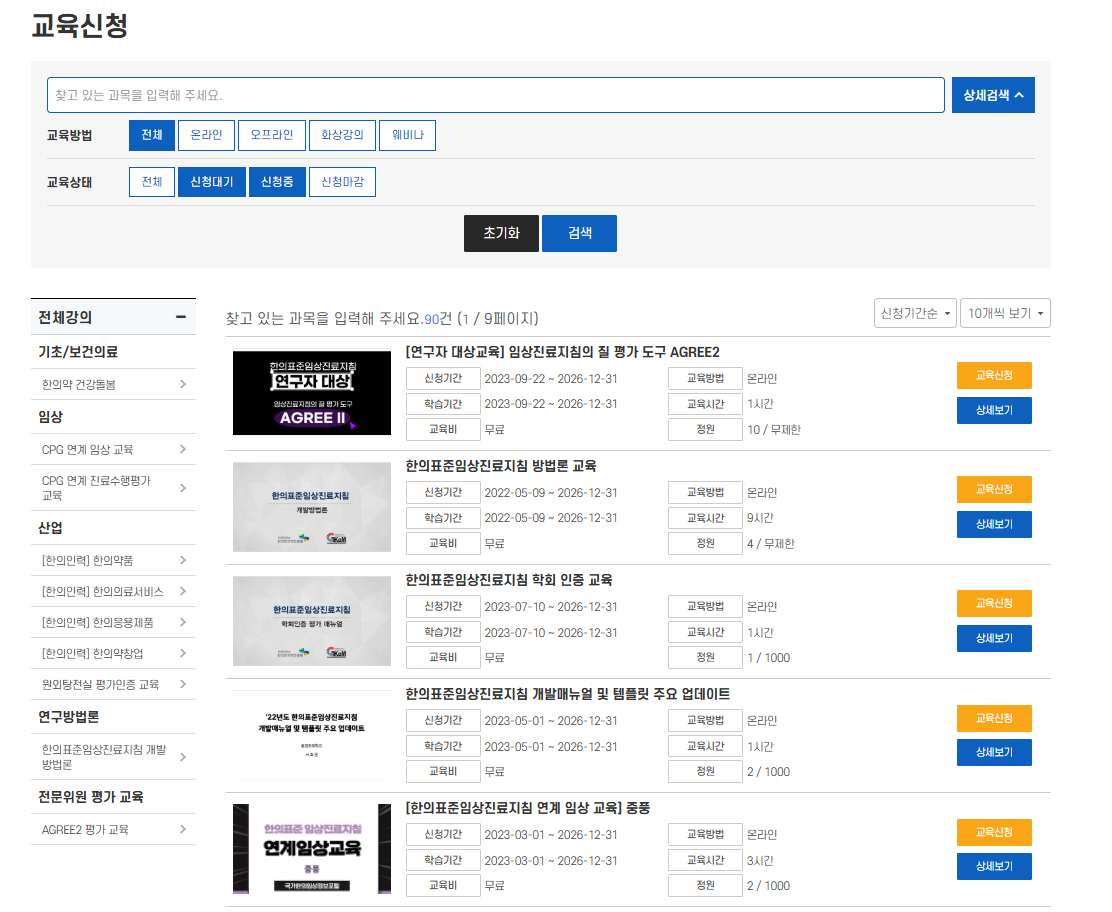Select the 화상강의 filter

[341, 135]
